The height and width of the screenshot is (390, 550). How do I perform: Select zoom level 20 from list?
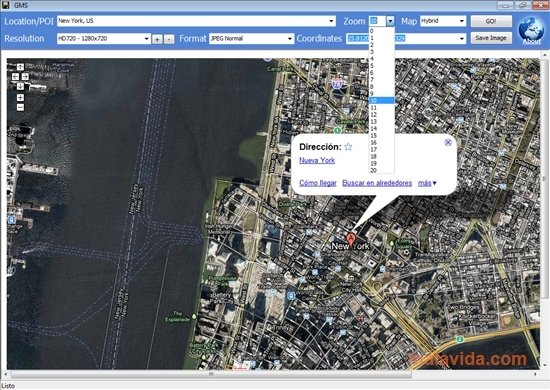tap(381, 170)
